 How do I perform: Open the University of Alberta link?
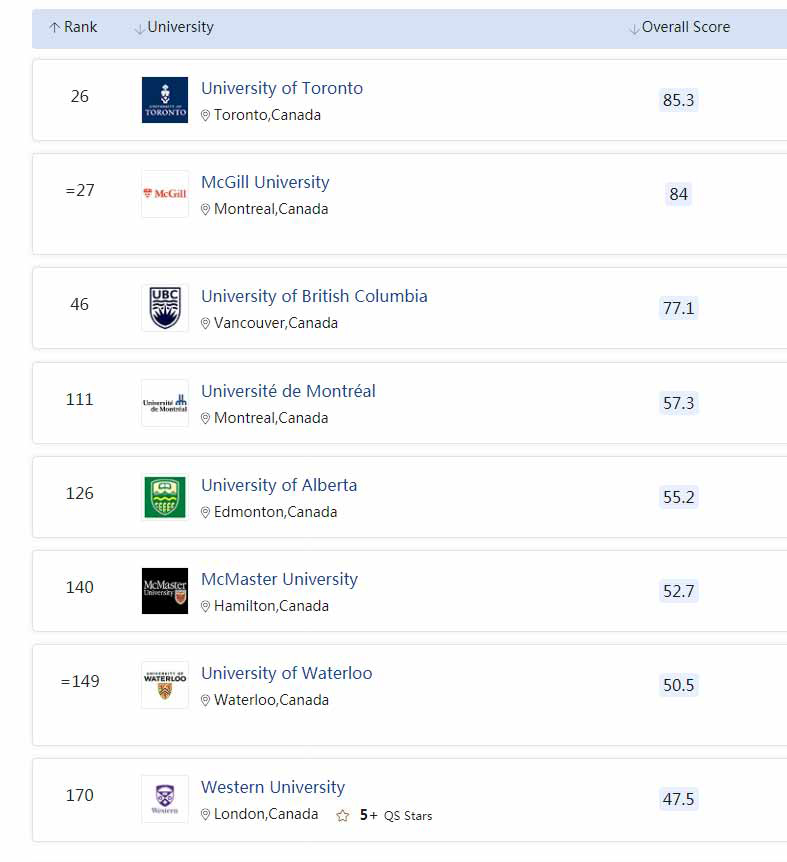[279, 485]
